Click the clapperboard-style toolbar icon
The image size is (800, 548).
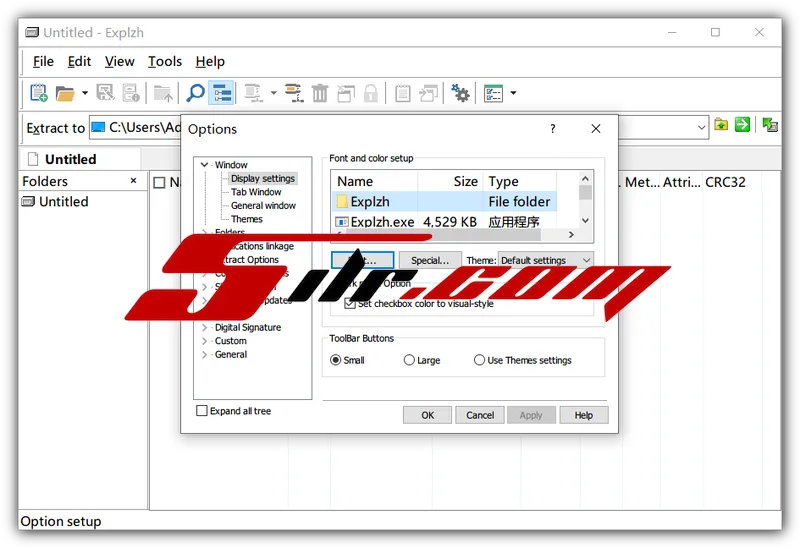(x=346, y=93)
